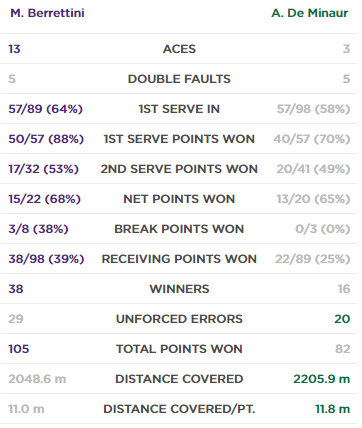The width and height of the screenshot is (362, 428).
Task: Click the DOUBLE FAULTS row label
Action: coord(179,79)
